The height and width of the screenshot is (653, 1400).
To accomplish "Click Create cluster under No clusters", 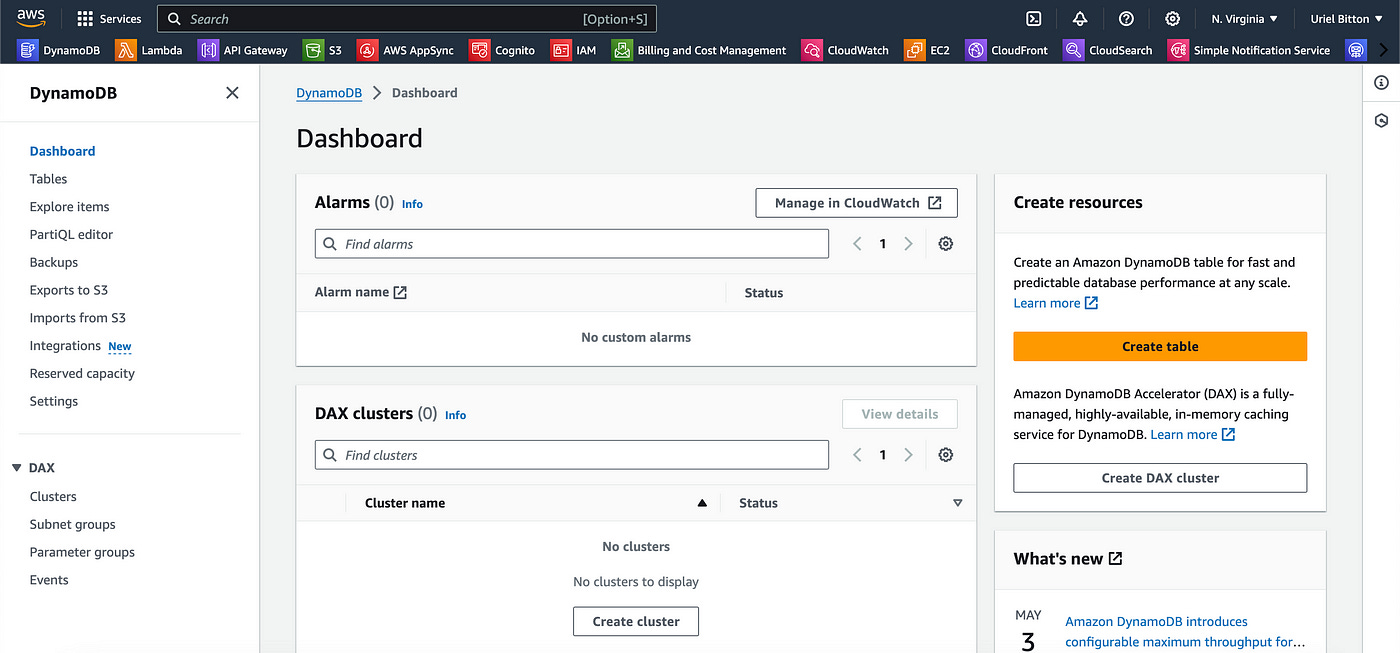I will point(636,621).
